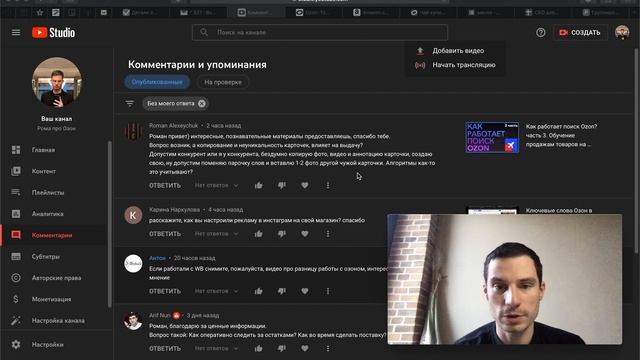The image size is (640, 360).
Task: Click the comment filter icon
Action: [130, 104]
